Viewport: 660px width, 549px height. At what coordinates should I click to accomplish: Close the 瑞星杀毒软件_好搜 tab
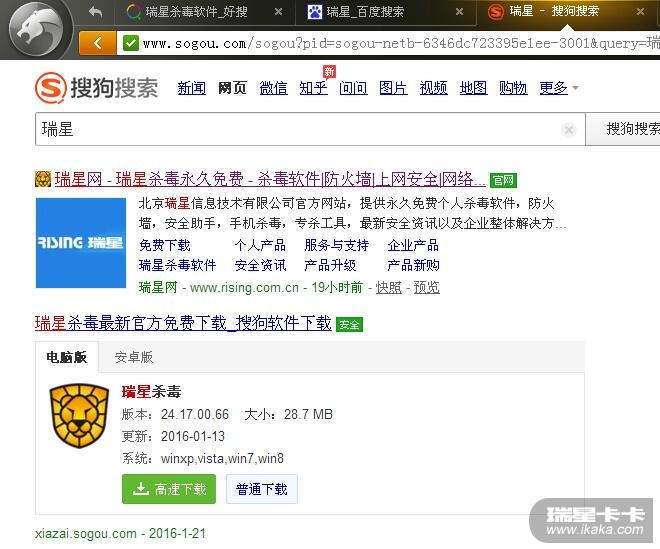(x=278, y=12)
